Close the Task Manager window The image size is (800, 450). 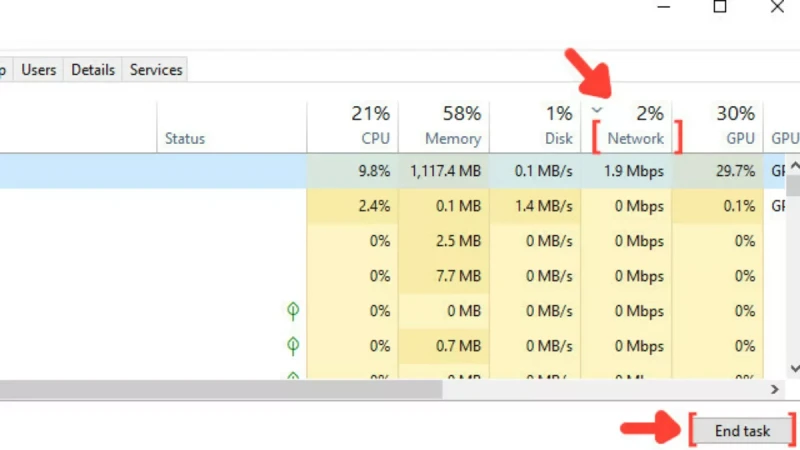pos(777,7)
